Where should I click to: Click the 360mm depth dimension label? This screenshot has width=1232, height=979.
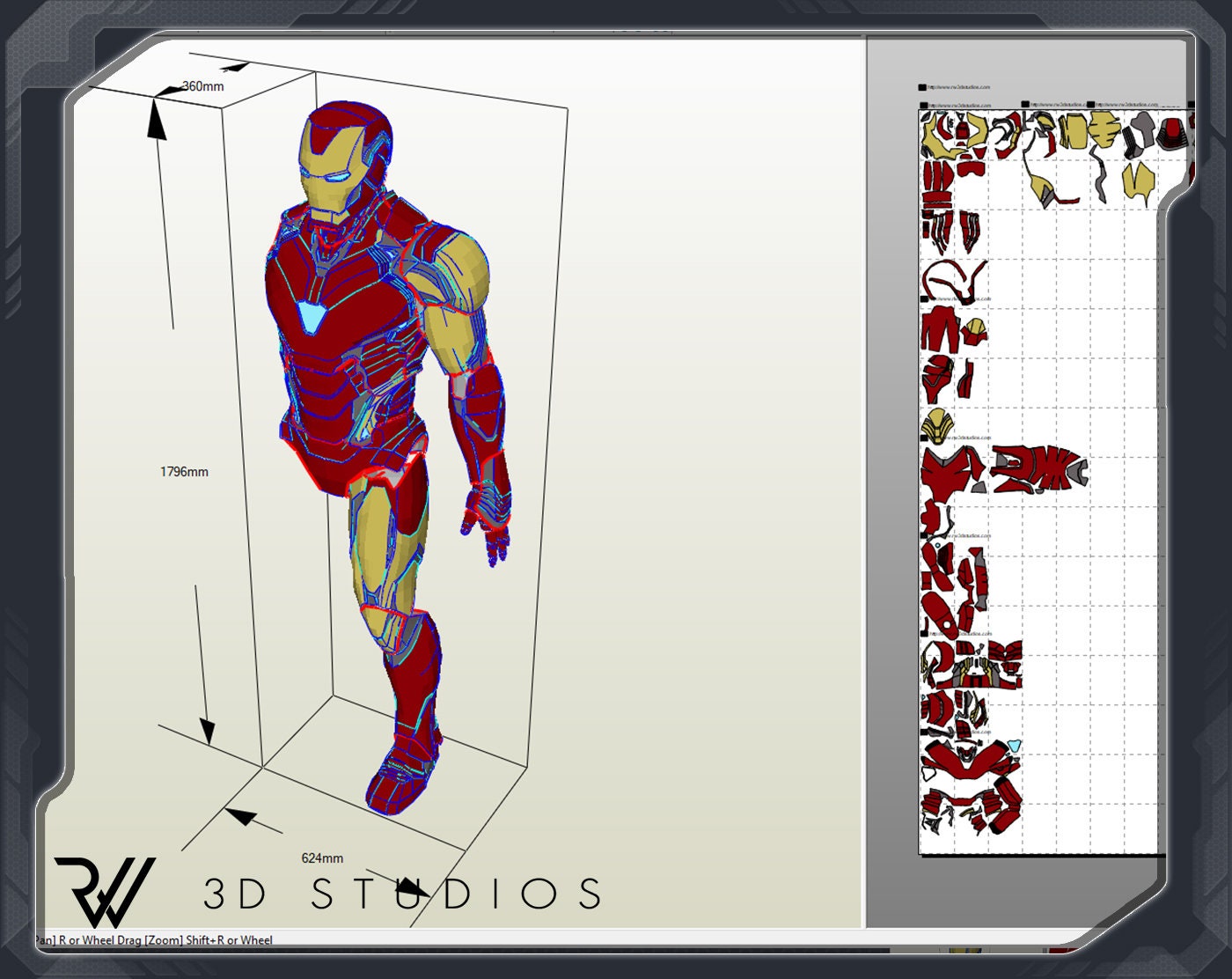(x=203, y=86)
